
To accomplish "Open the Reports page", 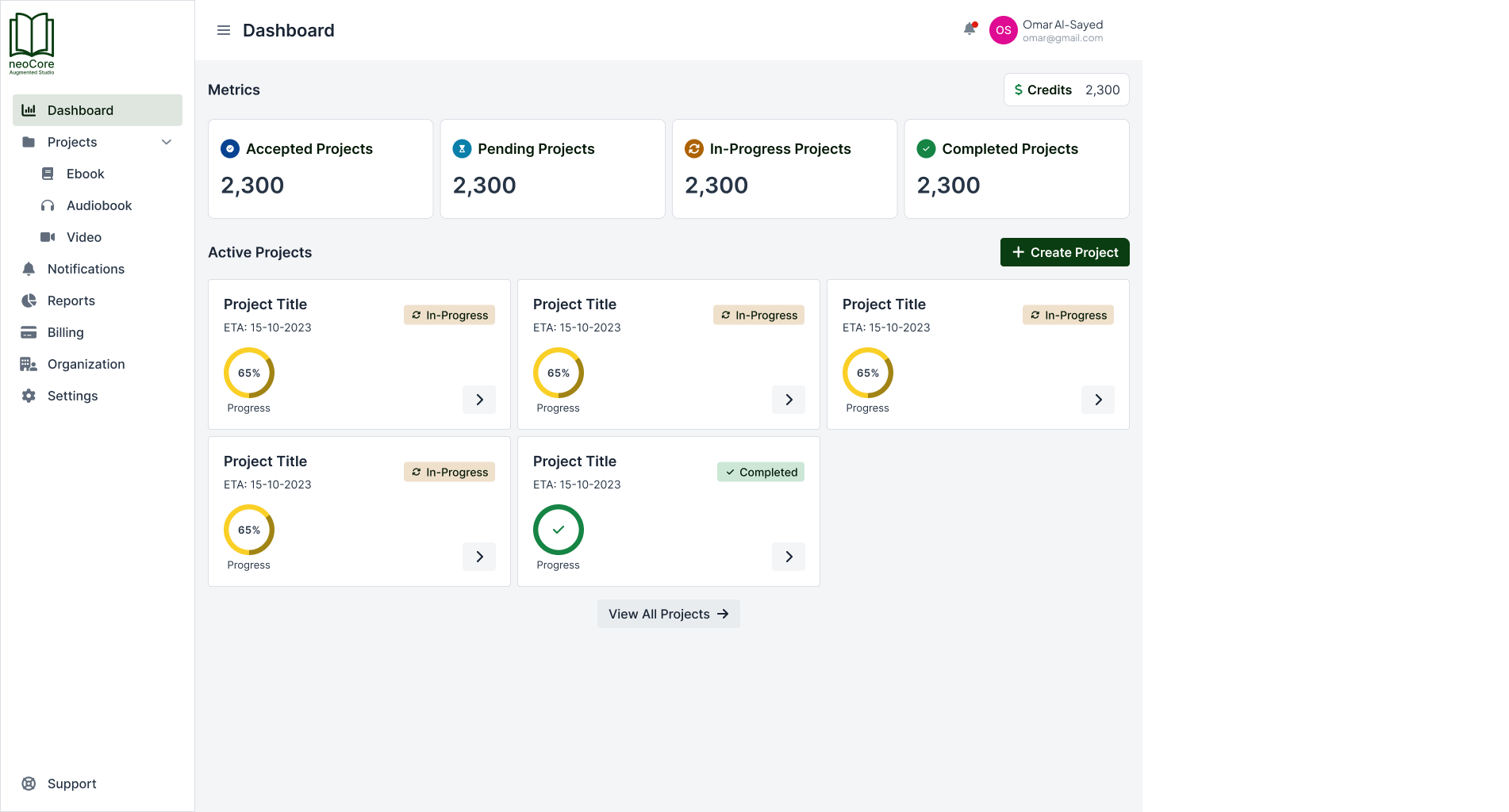I will point(71,301).
